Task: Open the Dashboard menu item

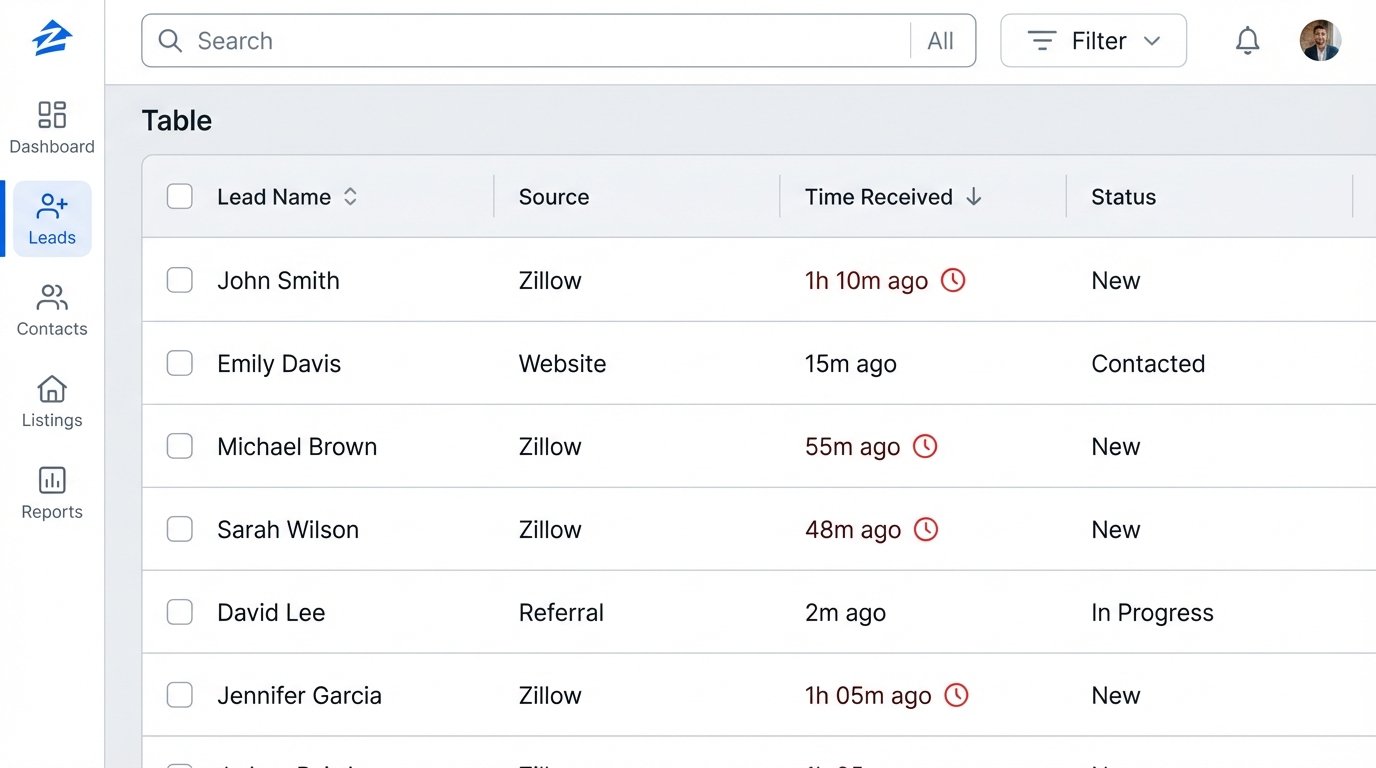Action: (x=51, y=128)
